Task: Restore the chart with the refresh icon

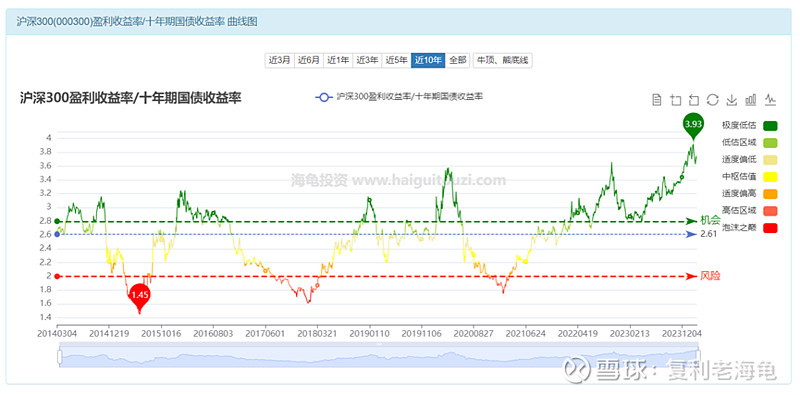Action: click(x=713, y=100)
